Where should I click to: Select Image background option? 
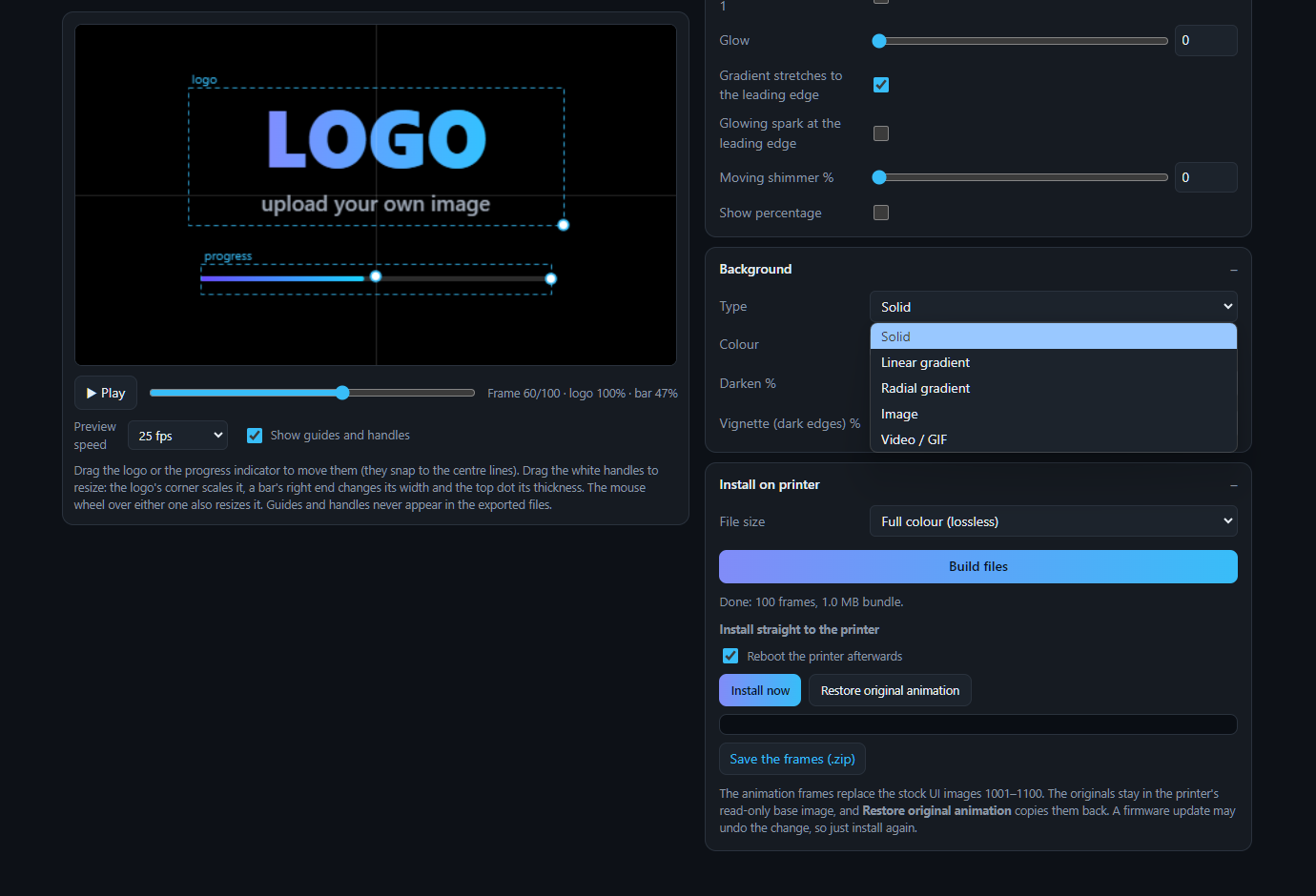pyautogui.click(x=1054, y=414)
